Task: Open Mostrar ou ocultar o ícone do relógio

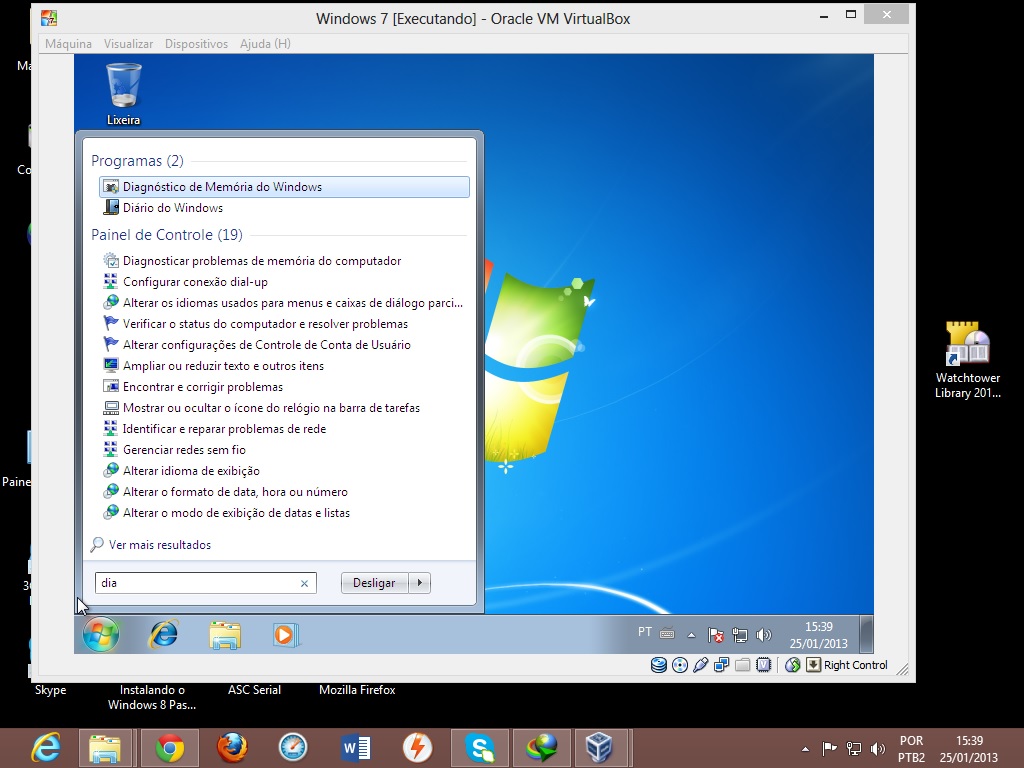Action: click(261, 408)
